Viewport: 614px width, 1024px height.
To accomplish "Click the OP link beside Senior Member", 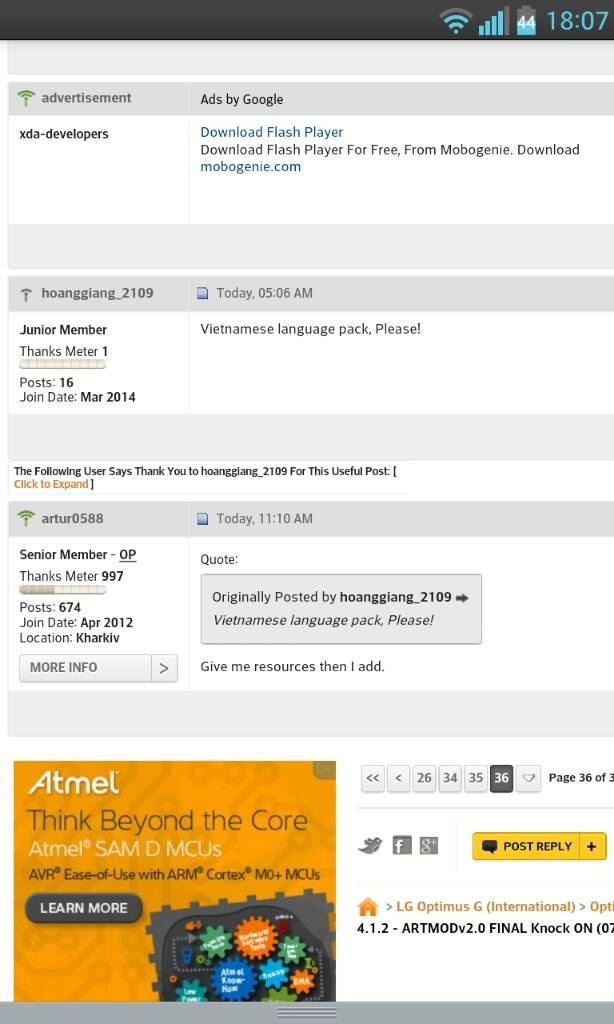I will pyautogui.click(x=127, y=555).
